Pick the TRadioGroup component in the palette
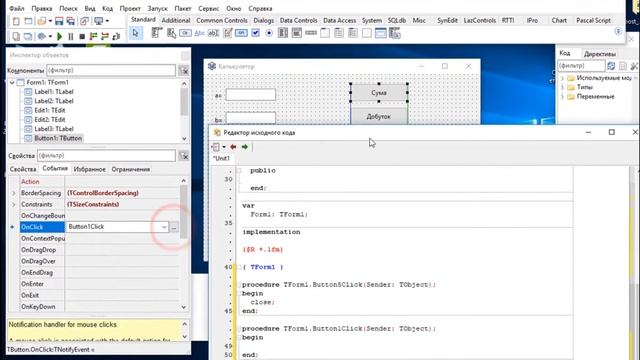 pos(339,33)
